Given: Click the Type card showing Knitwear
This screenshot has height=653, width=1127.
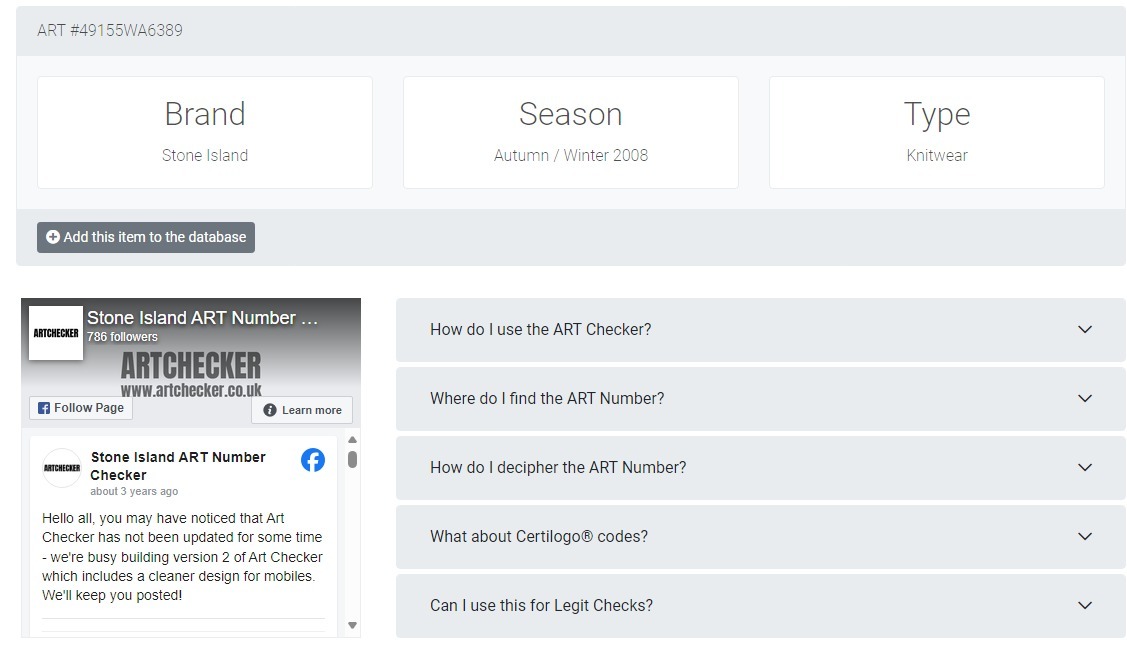Looking at the screenshot, I should point(937,133).
